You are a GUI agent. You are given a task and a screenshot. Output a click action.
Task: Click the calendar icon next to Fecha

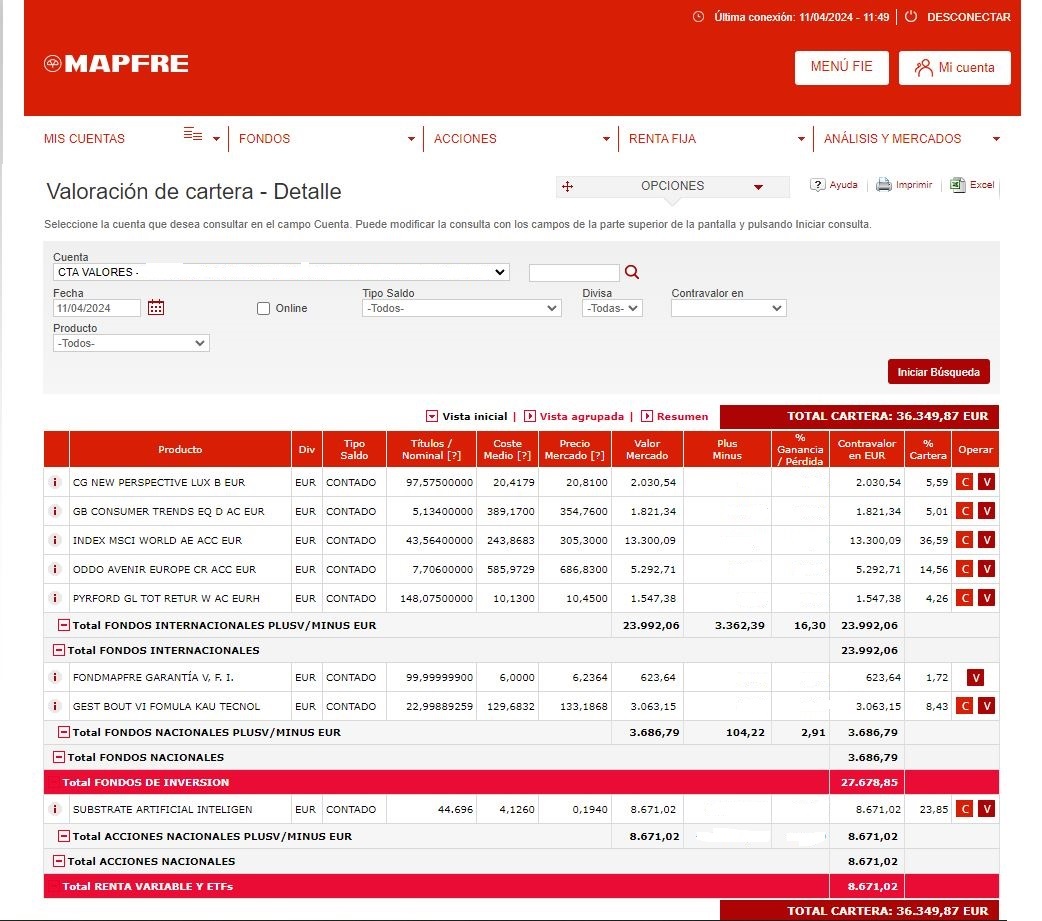pos(156,308)
